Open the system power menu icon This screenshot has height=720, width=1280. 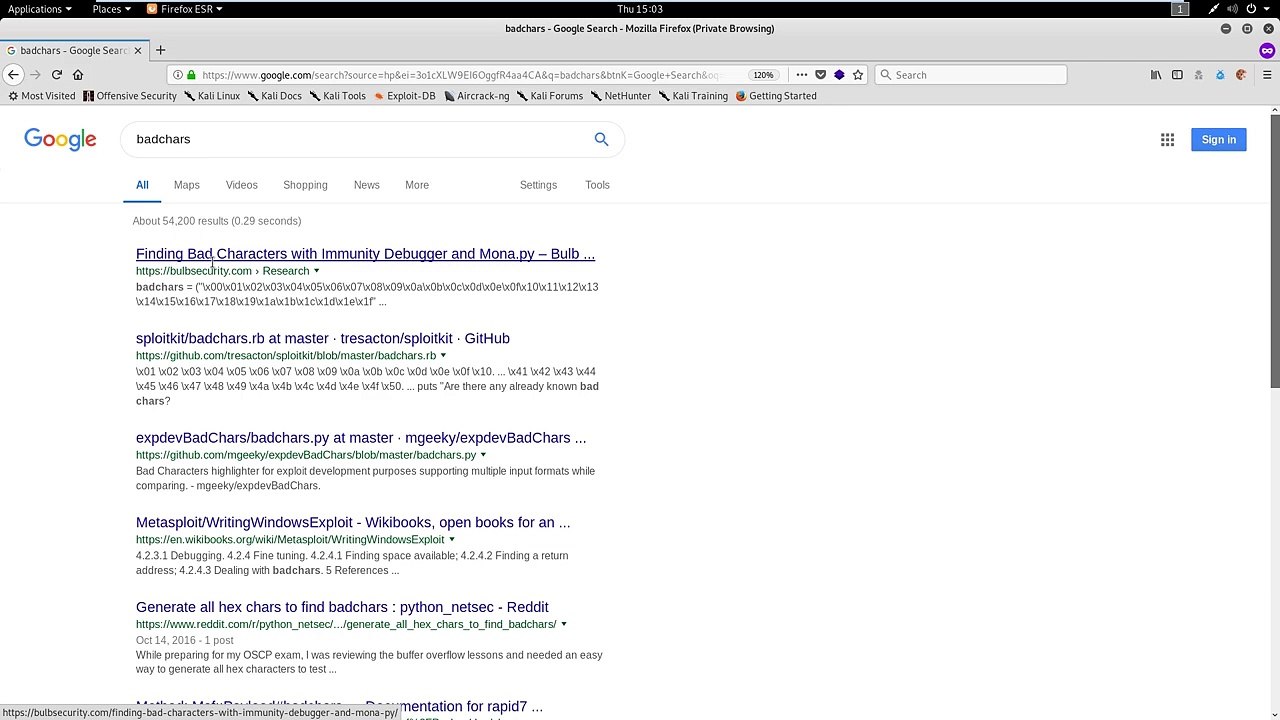(x=1251, y=9)
